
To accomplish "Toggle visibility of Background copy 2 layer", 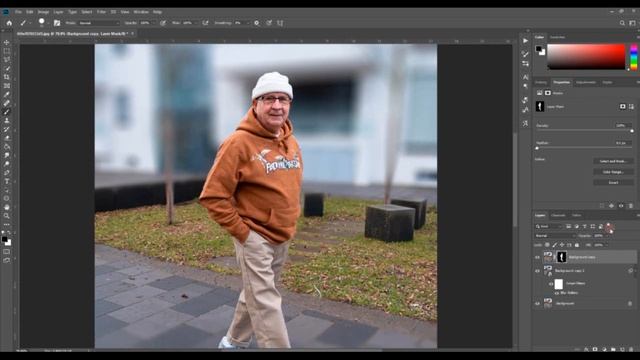I will pyautogui.click(x=537, y=271).
